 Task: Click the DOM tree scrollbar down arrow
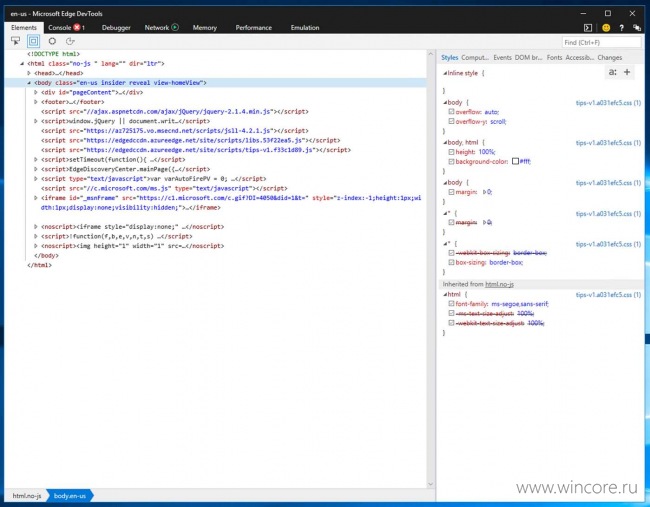[x=430, y=484]
